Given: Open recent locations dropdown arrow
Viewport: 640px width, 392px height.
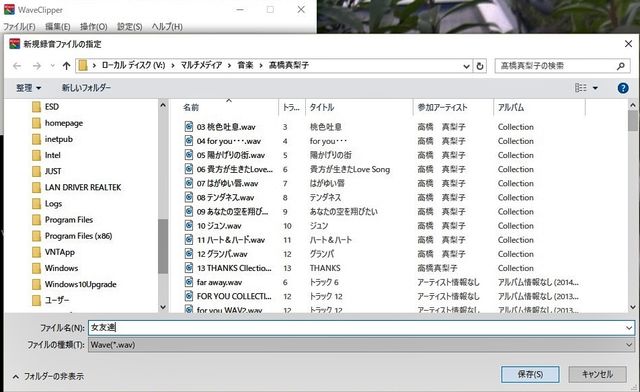Looking at the screenshot, I should pyautogui.click(x=52, y=66).
